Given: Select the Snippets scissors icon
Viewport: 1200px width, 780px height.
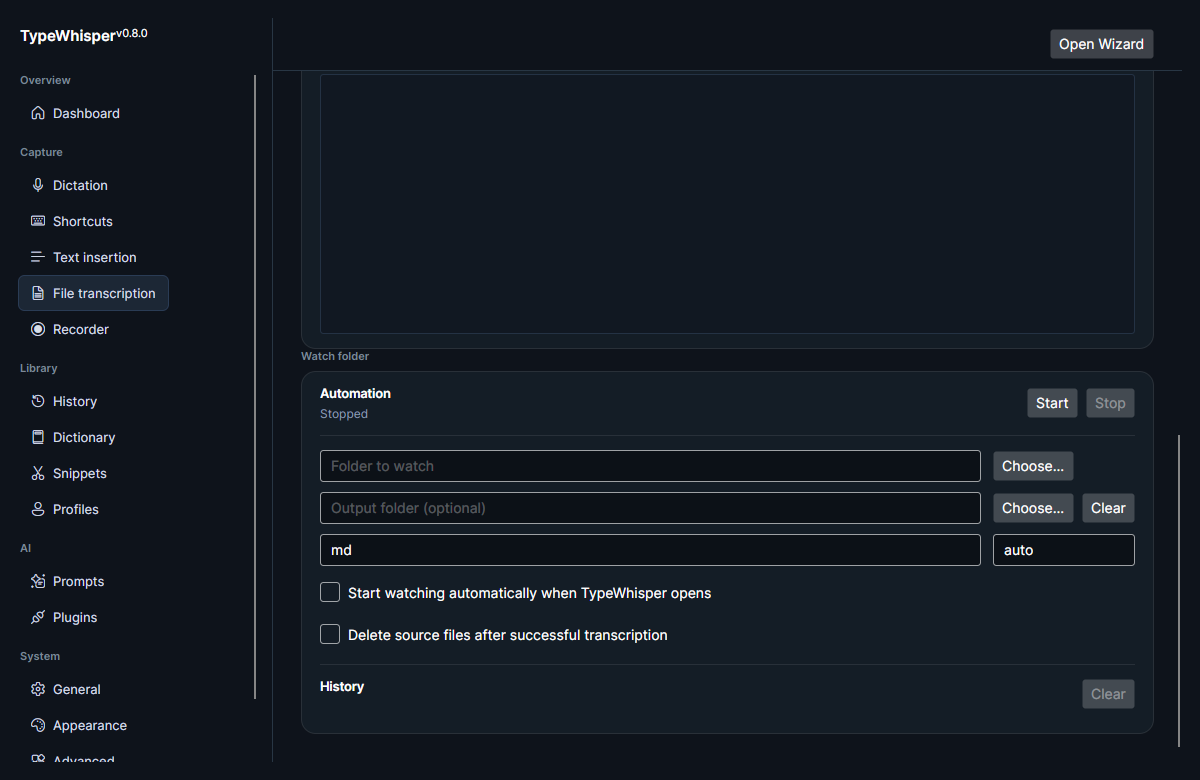Looking at the screenshot, I should coord(38,473).
